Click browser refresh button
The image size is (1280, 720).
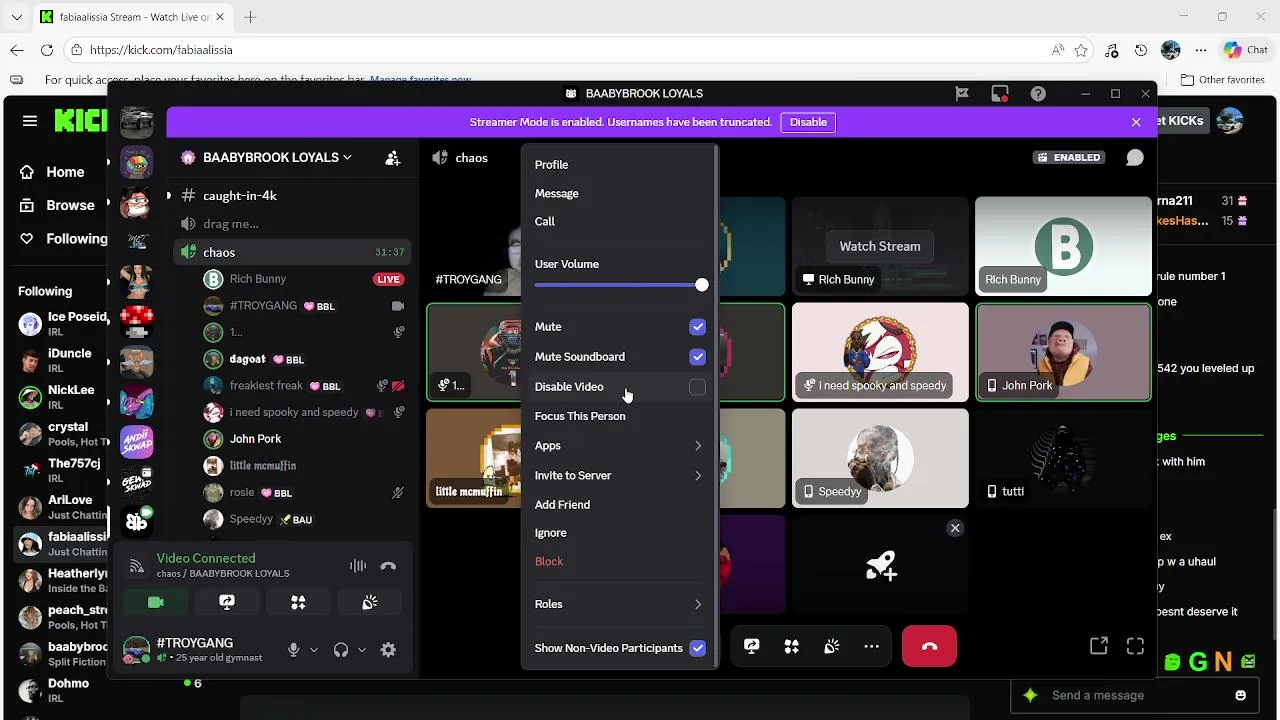[x=47, y=50]
